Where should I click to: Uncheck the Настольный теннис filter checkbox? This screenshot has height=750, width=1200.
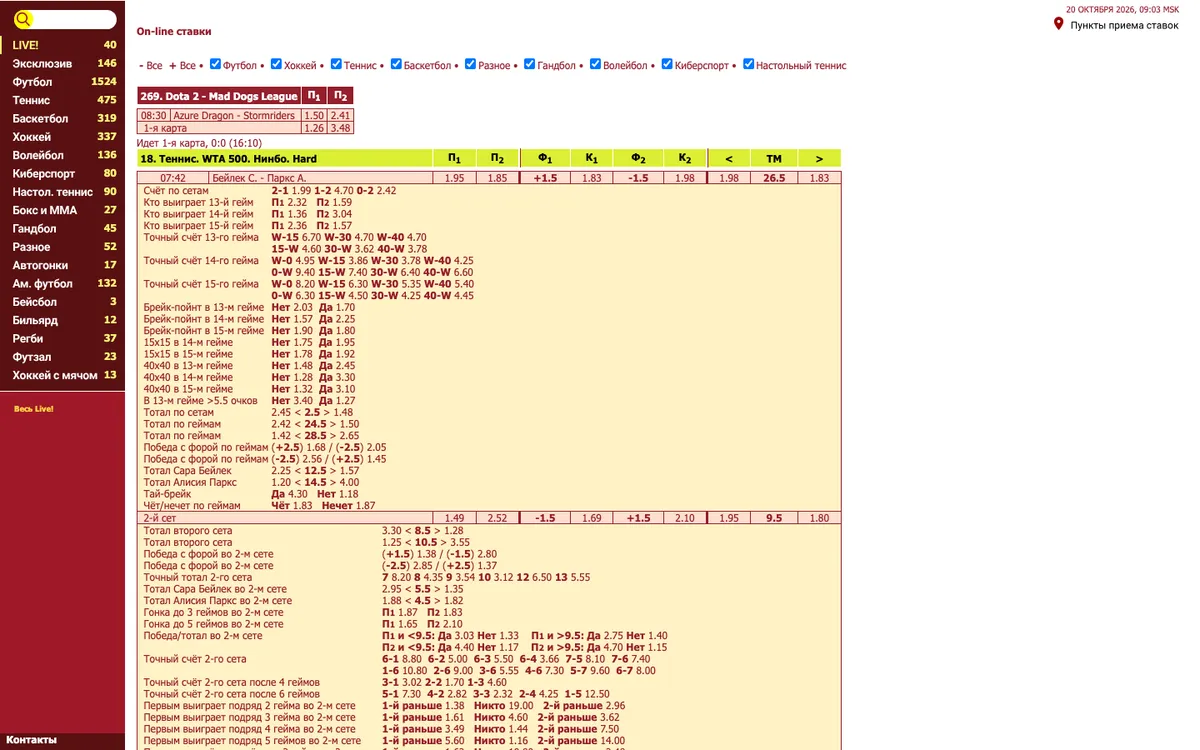tap(748, 65)
